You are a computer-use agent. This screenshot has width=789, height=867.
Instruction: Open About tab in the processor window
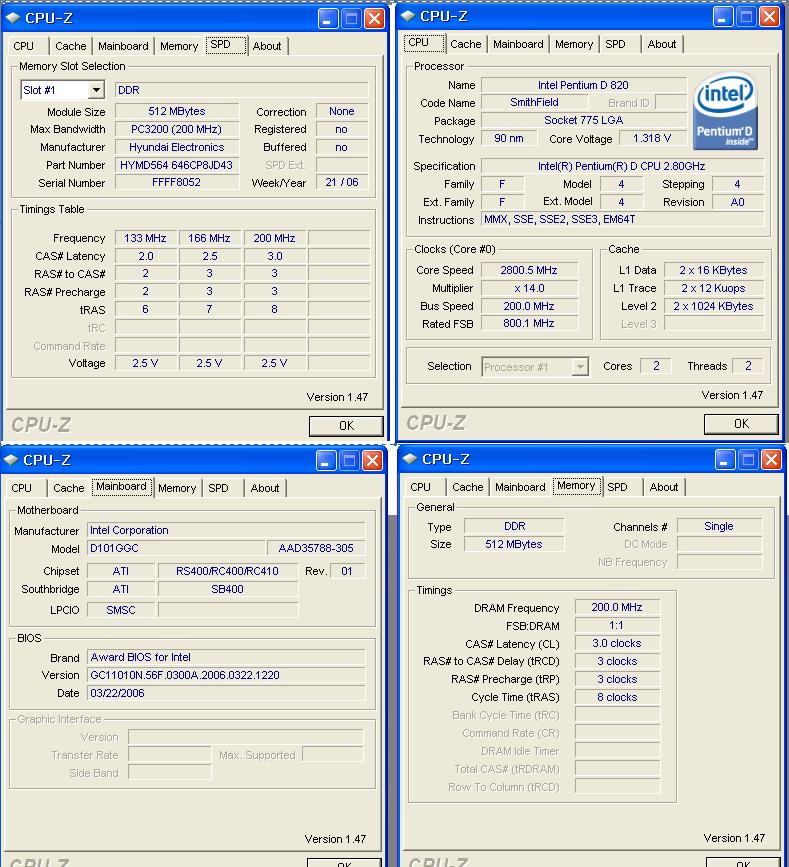(662, 44)
